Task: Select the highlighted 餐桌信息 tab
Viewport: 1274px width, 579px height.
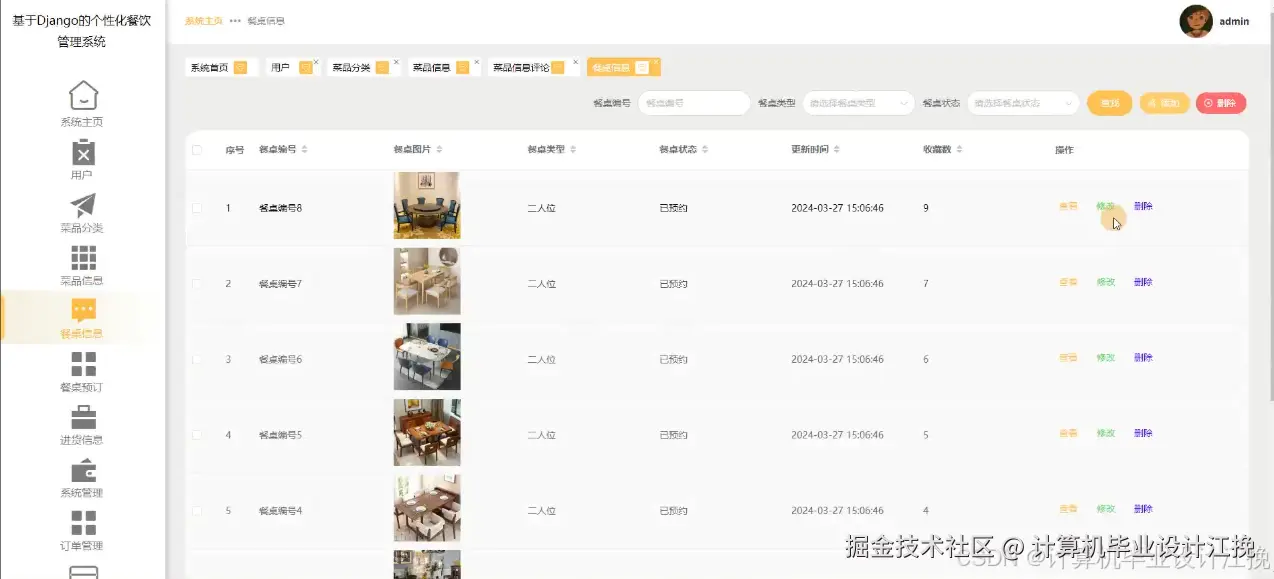Action: [623, 68]
